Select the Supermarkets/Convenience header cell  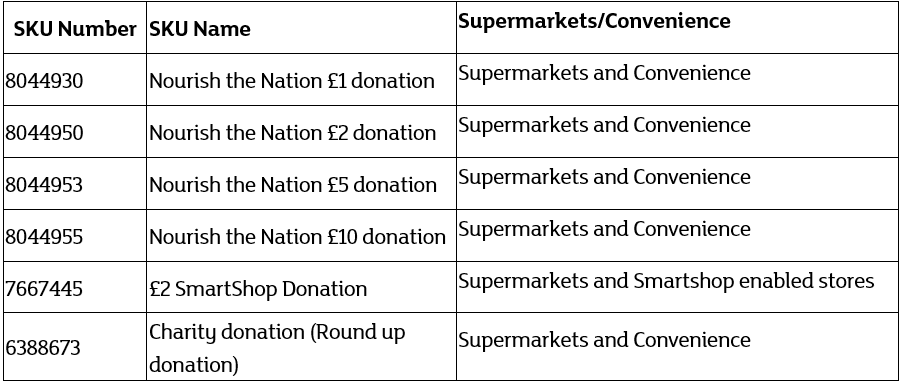coord(677,28)
